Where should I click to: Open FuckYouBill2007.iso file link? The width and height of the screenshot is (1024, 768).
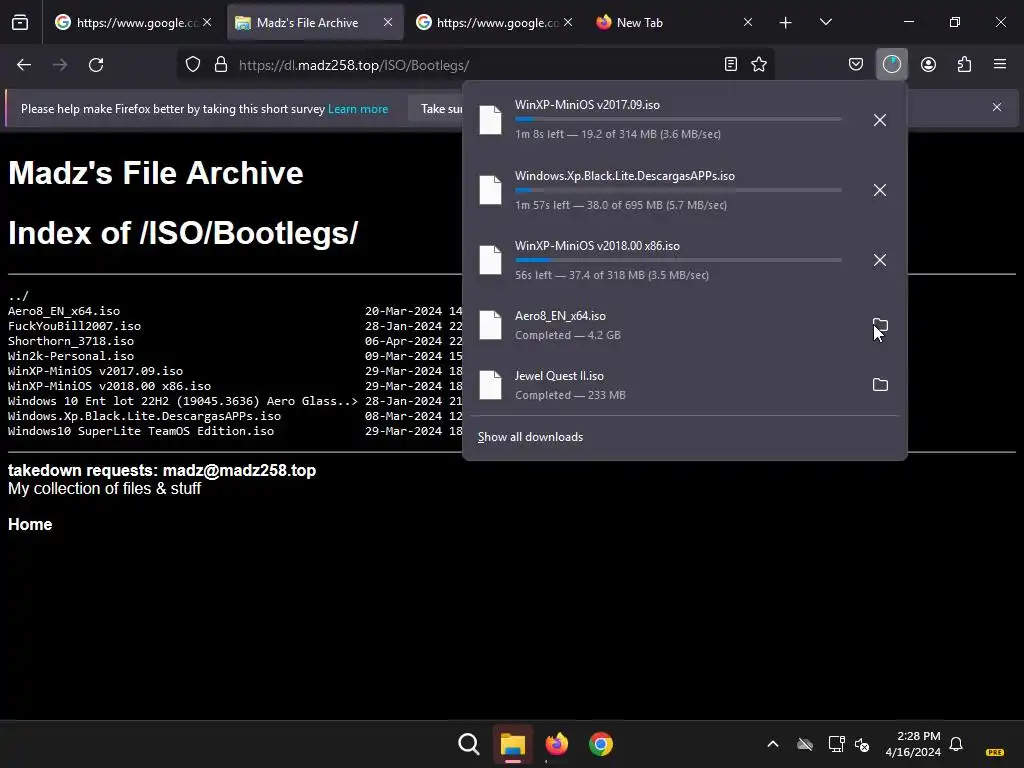click(74, 326)
